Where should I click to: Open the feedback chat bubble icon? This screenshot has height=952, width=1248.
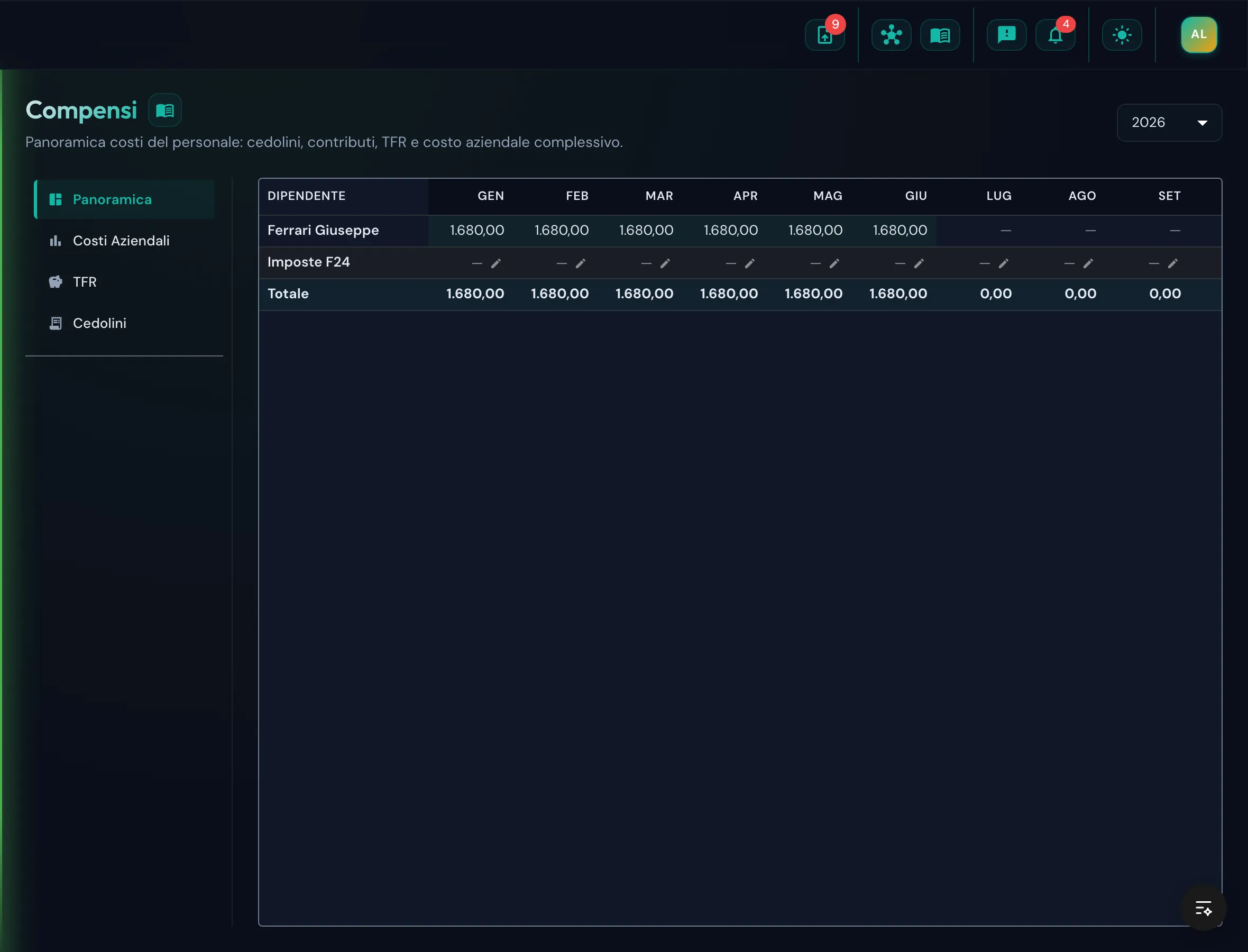click(x=1006, y=35)
